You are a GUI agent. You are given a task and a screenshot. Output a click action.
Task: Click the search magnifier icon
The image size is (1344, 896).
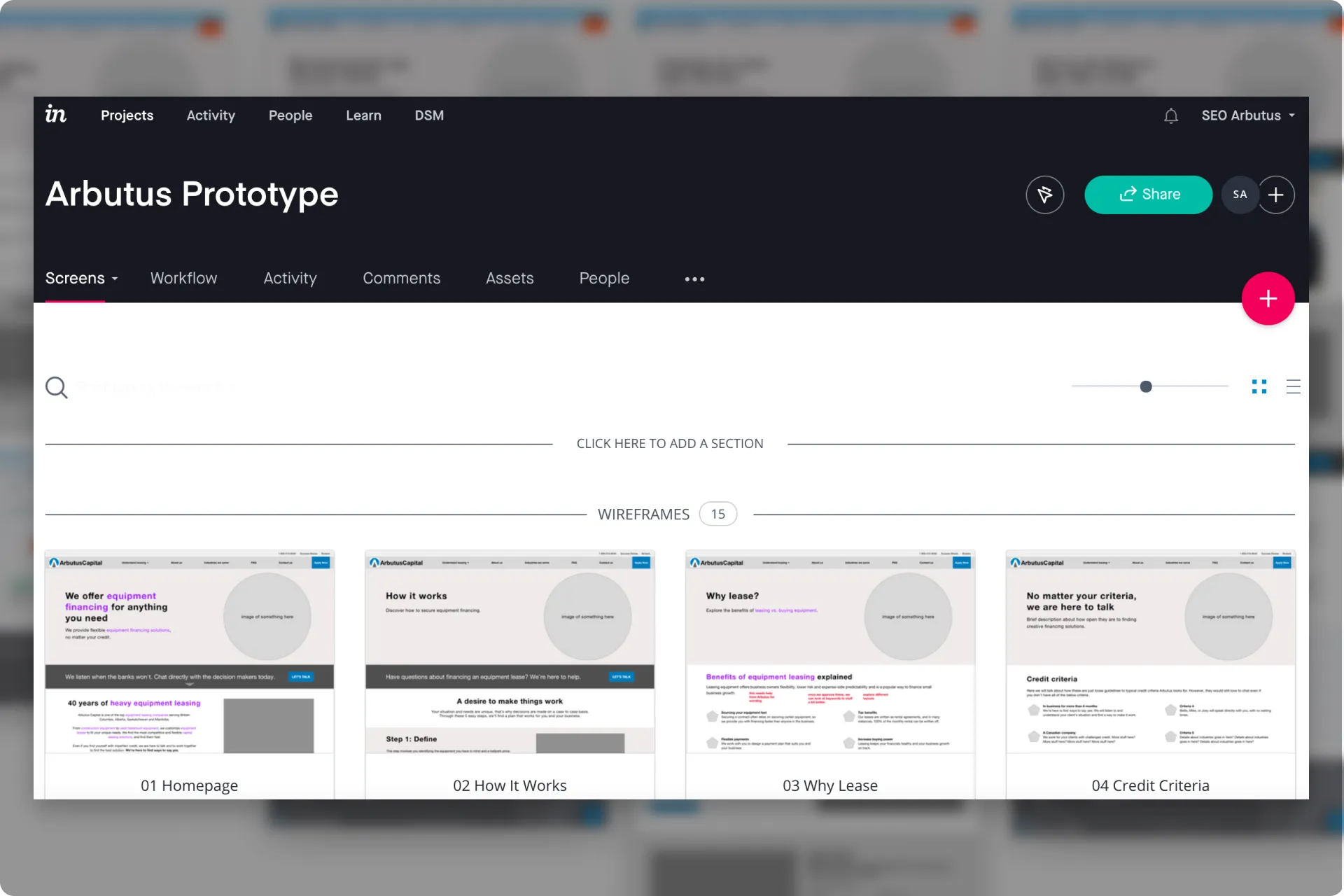pyautogui.click(x=57, y=387)
